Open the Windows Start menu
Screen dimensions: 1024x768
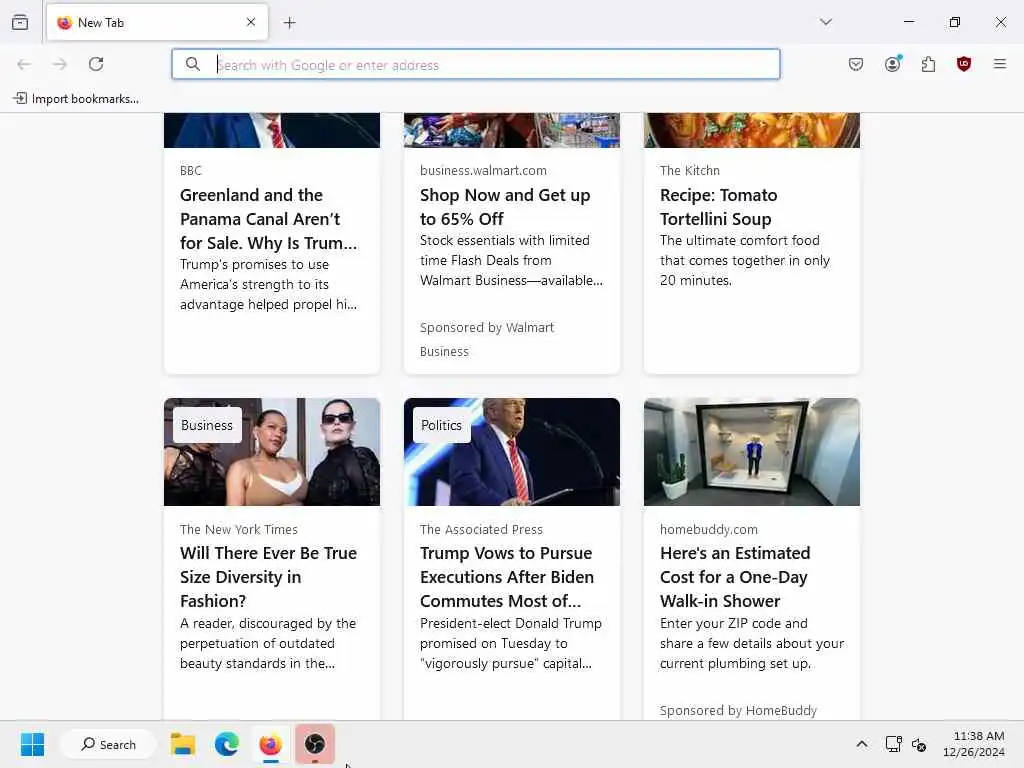pos(32,744)
